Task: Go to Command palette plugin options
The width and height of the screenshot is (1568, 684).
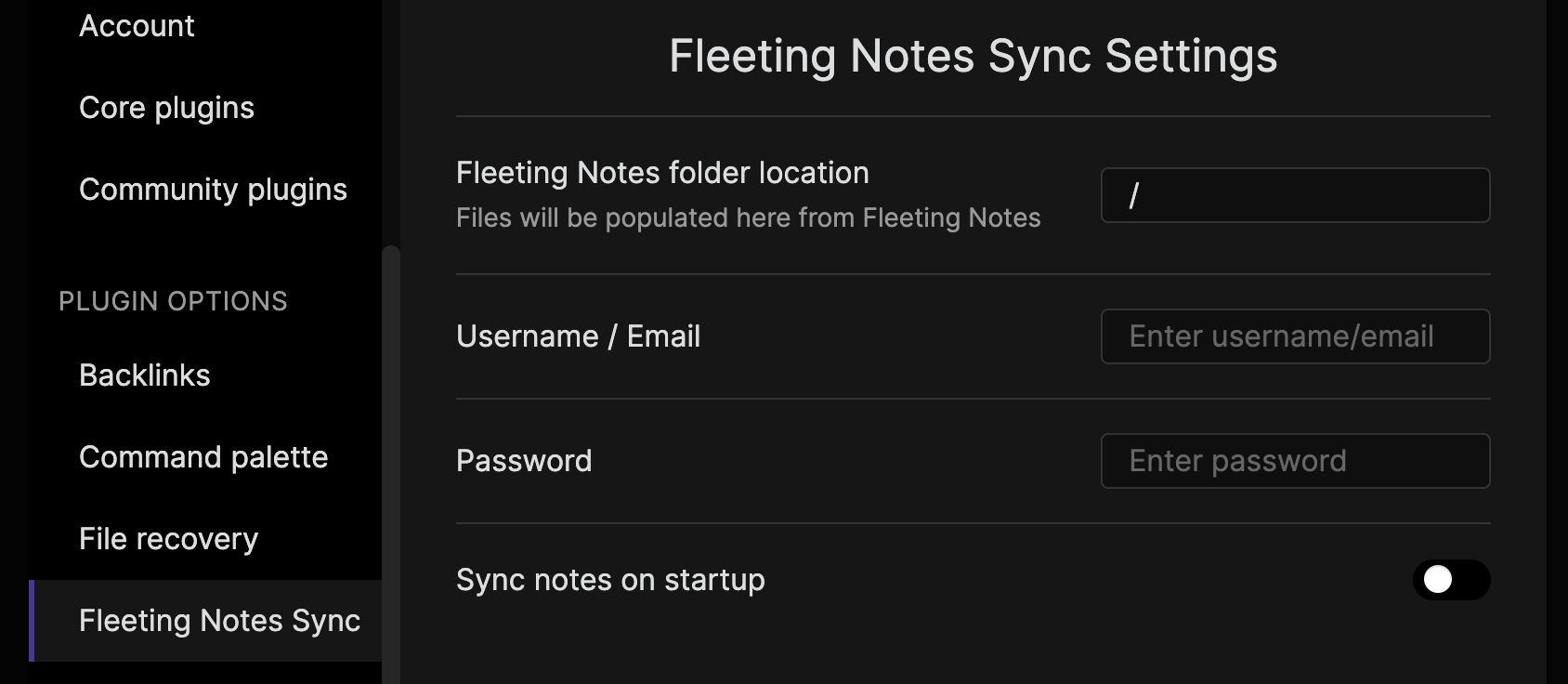Action: (203, 457)
